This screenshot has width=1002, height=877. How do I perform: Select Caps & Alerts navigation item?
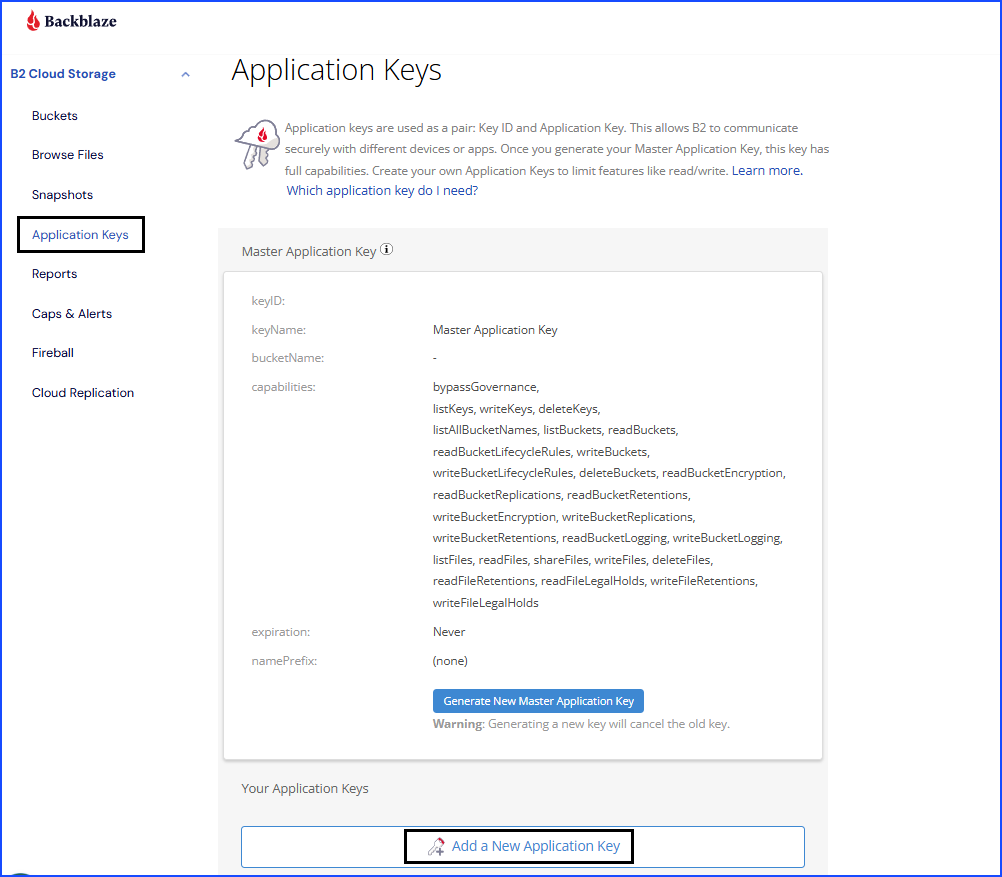(71, 313)
